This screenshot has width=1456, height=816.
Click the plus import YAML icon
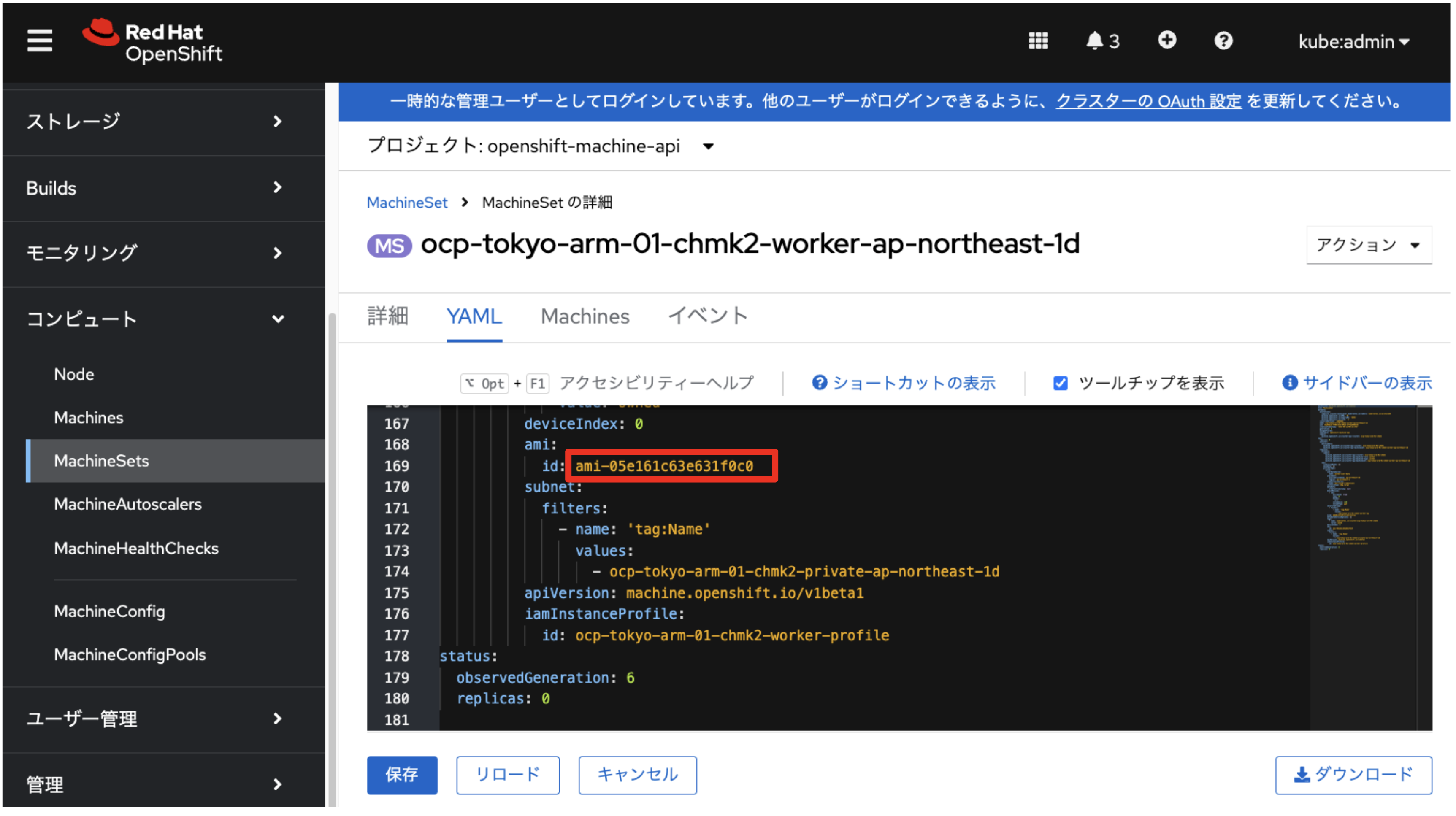coord(1167,40)
